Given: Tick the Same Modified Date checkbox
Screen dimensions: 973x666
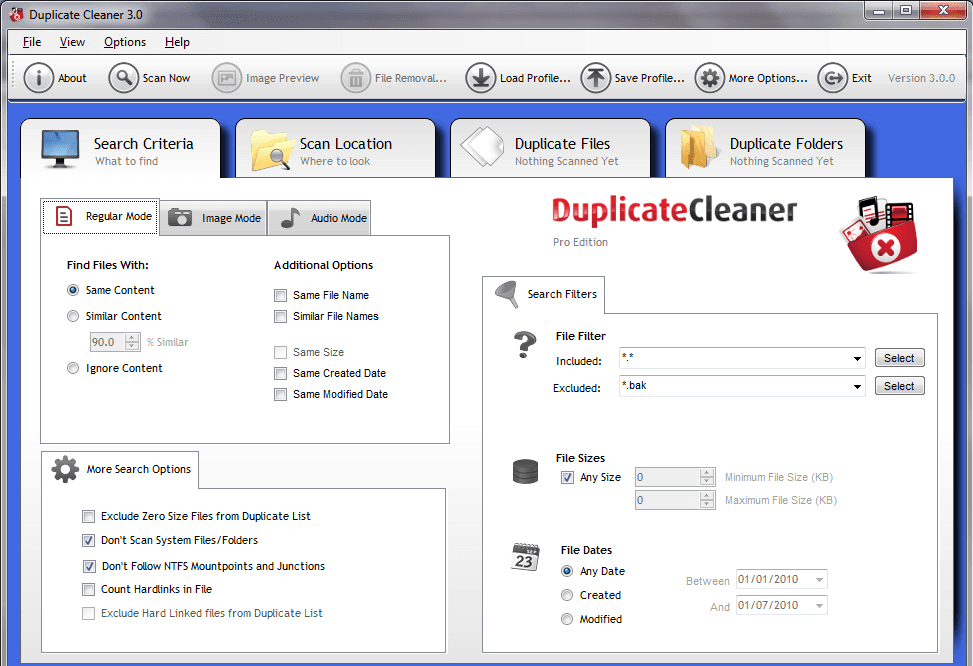Looking at the screenshot, I should [x=280, y=395].
